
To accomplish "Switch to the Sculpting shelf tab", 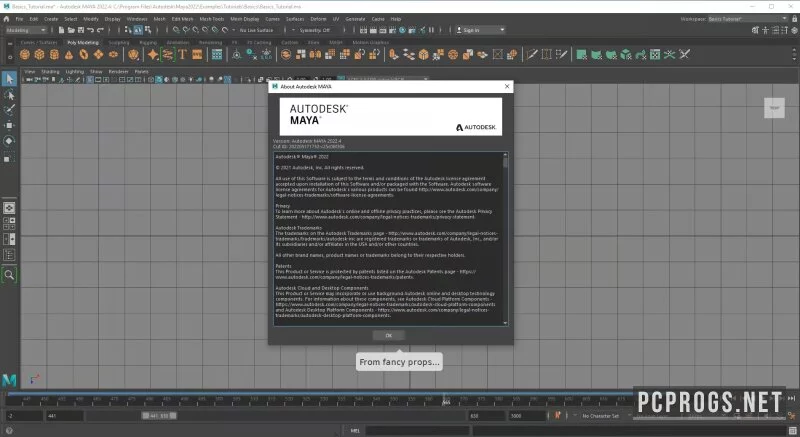I will click(119, 42).
